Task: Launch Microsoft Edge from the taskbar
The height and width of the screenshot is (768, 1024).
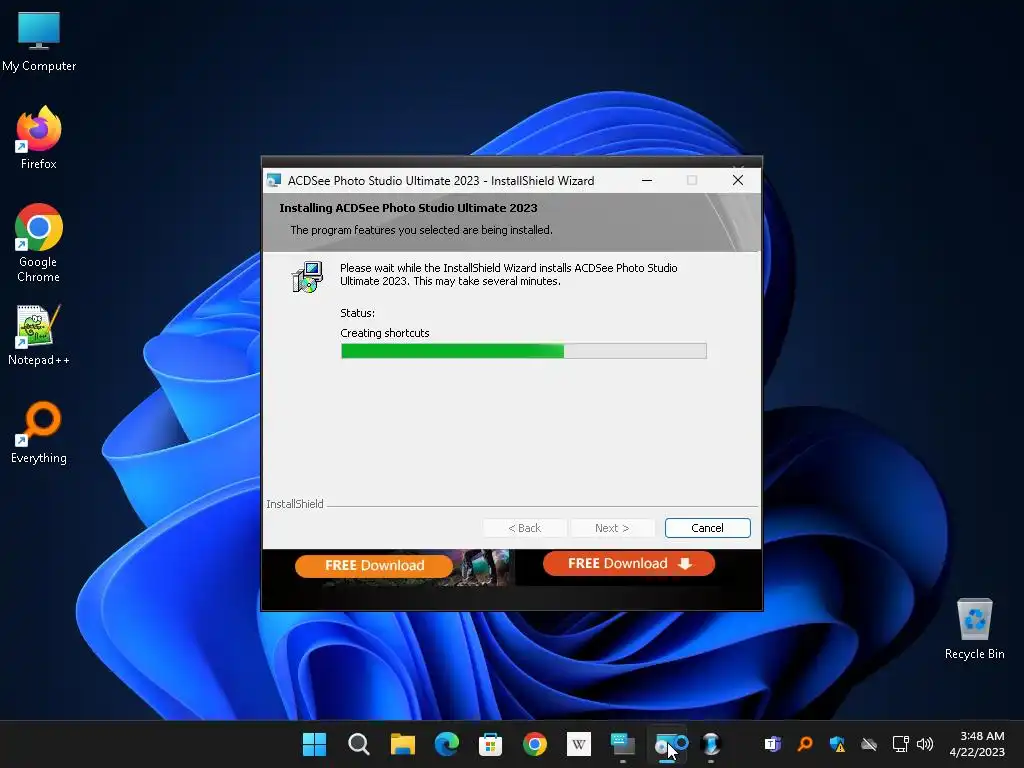Action: (x=447, y=744)
